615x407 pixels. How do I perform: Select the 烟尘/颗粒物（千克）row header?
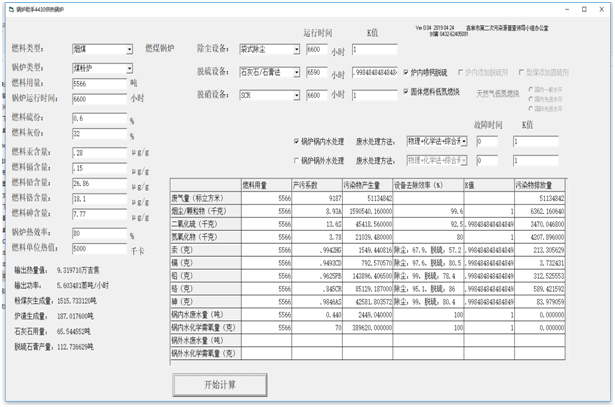(x=206, y=211)
